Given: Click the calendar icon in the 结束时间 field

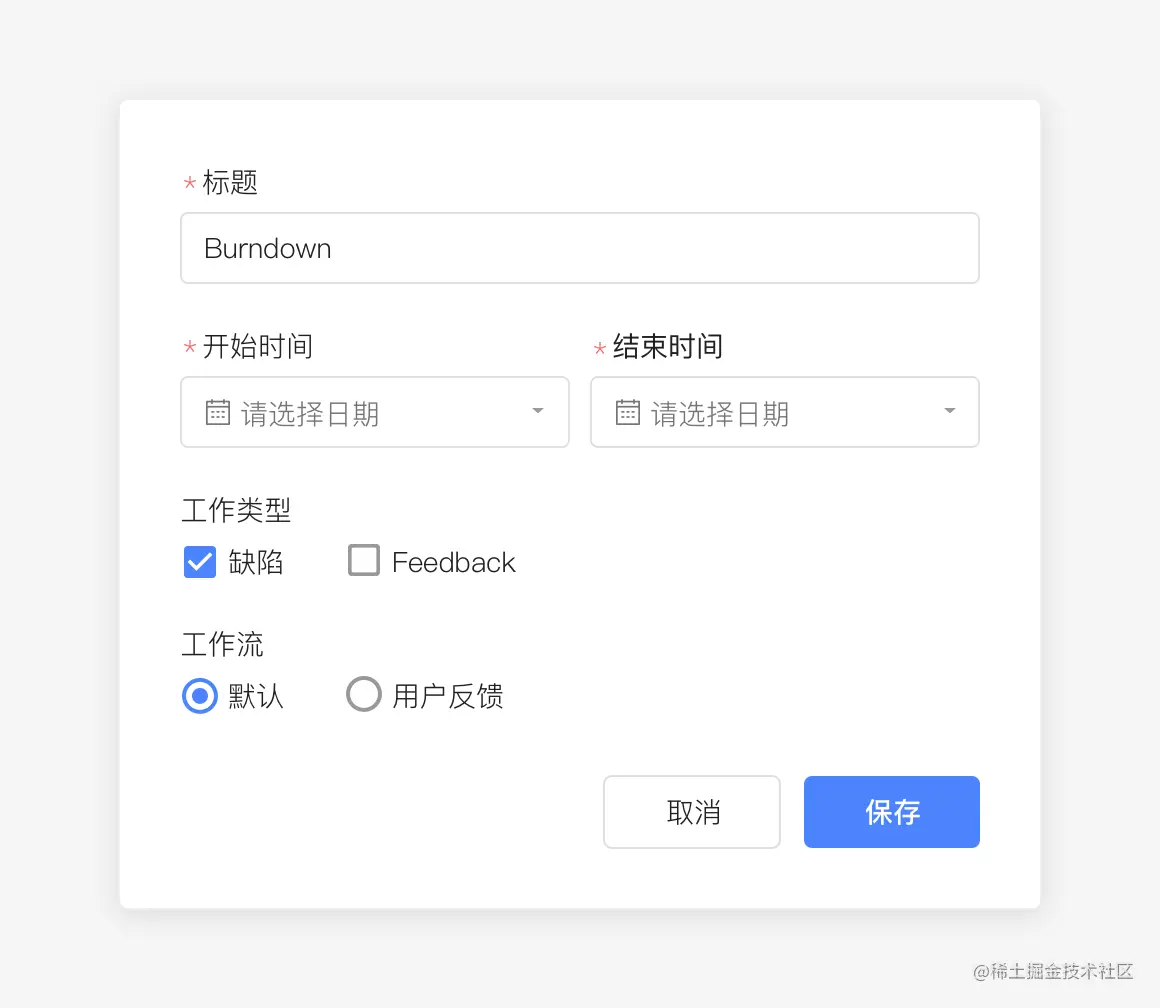Looking at the screenshot, I should point(627,411).
